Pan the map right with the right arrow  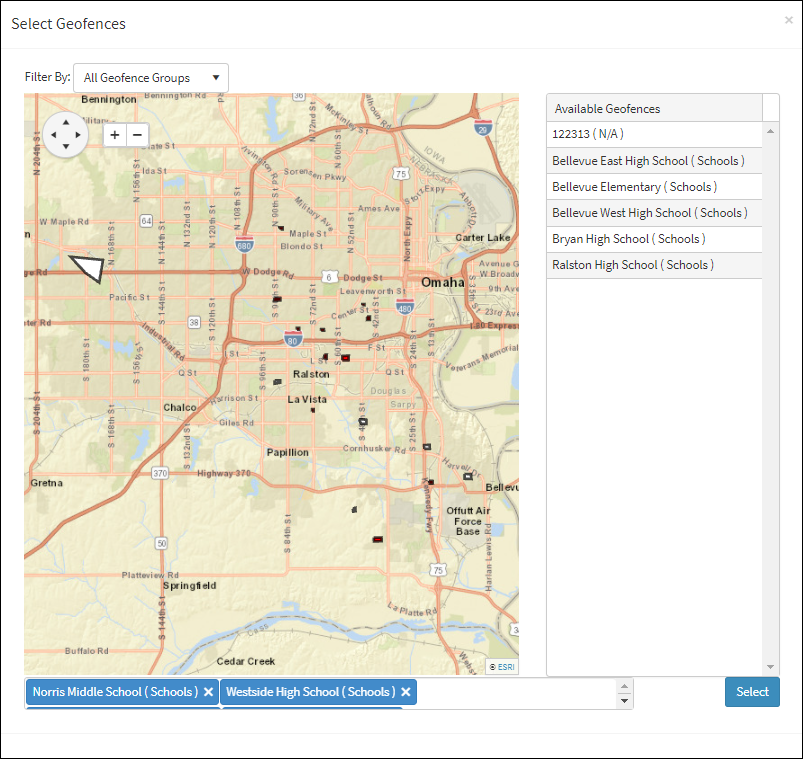pyautogui.click(x=80, y=134)
